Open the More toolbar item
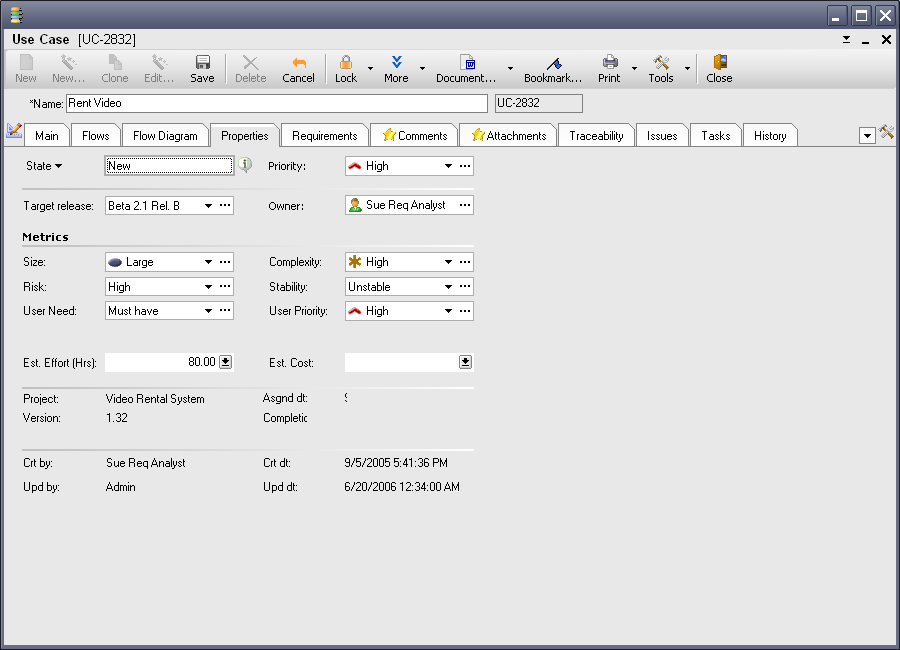900x650 pixels. [396, 69]
